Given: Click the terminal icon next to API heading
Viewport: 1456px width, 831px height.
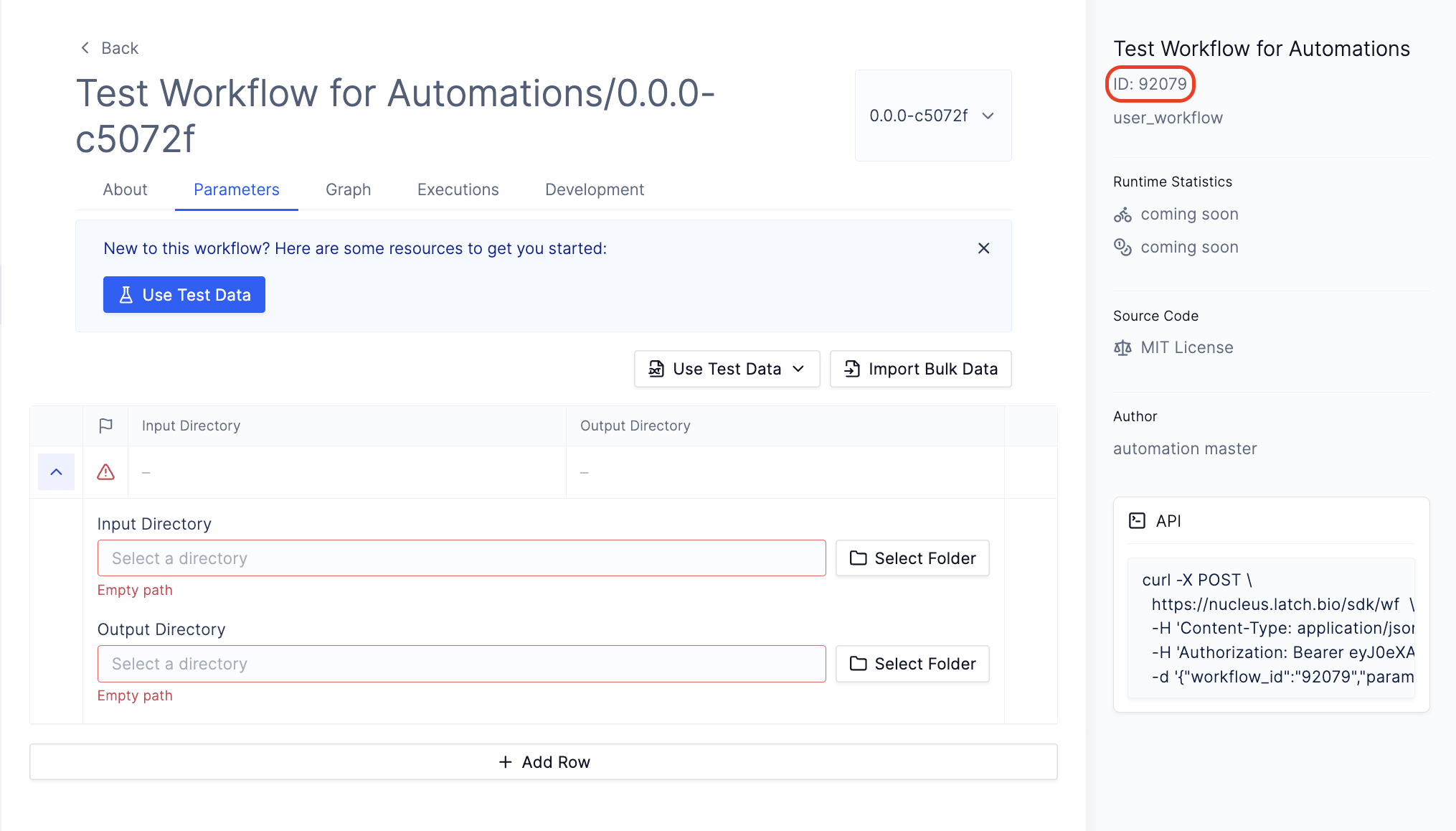Looking at the screenshot, I should pos(1137,520).
